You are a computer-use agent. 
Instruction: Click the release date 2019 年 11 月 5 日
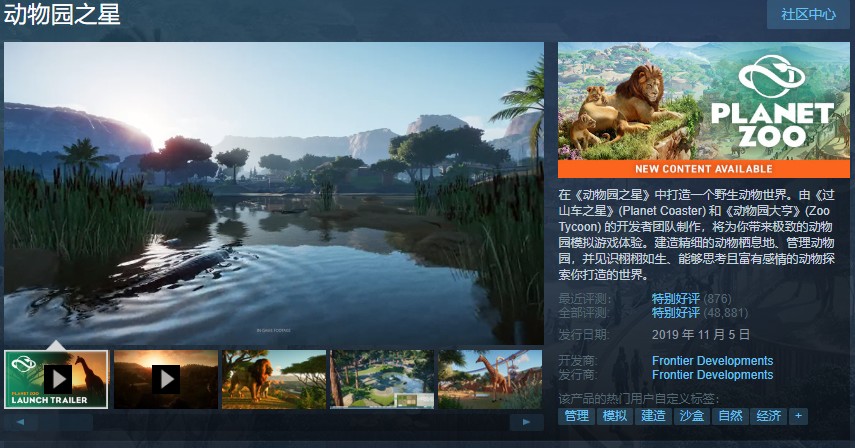(x=701, y=335)
